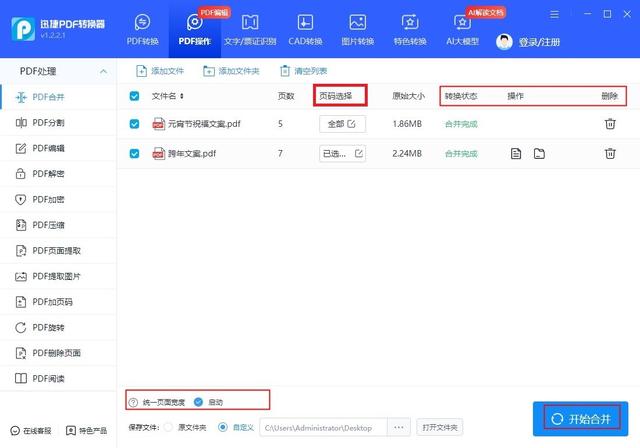Click the save path input field
This screenshot has height=448, width=640.
point(323,428)
